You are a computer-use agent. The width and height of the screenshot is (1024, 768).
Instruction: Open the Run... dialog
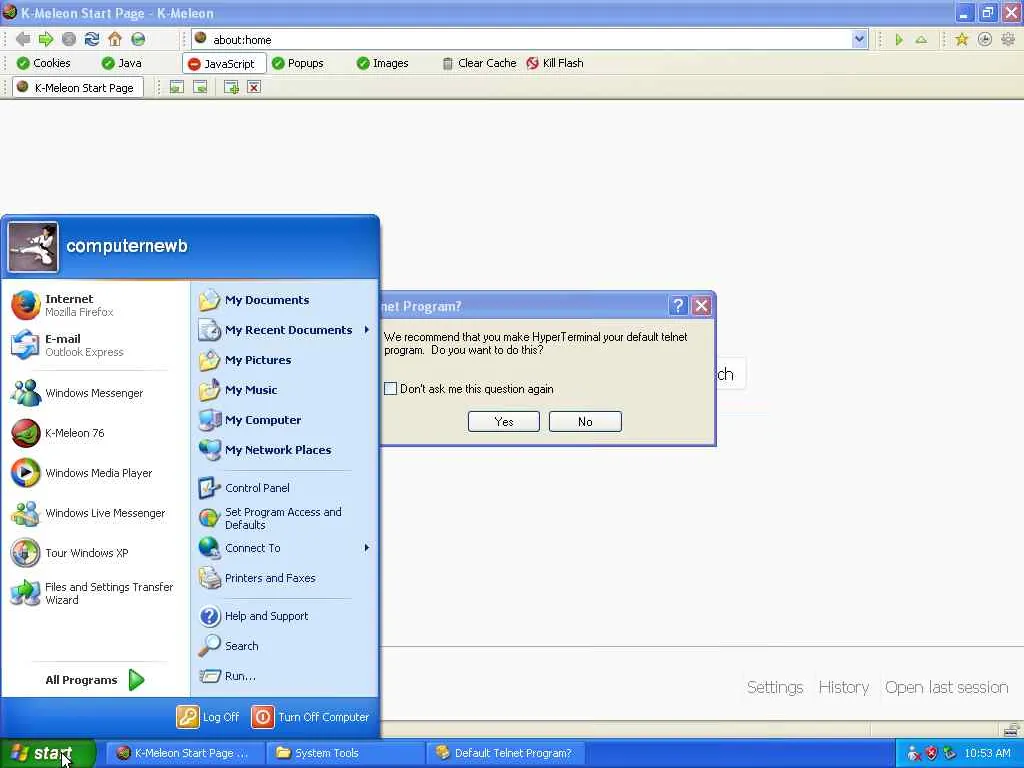285,676
